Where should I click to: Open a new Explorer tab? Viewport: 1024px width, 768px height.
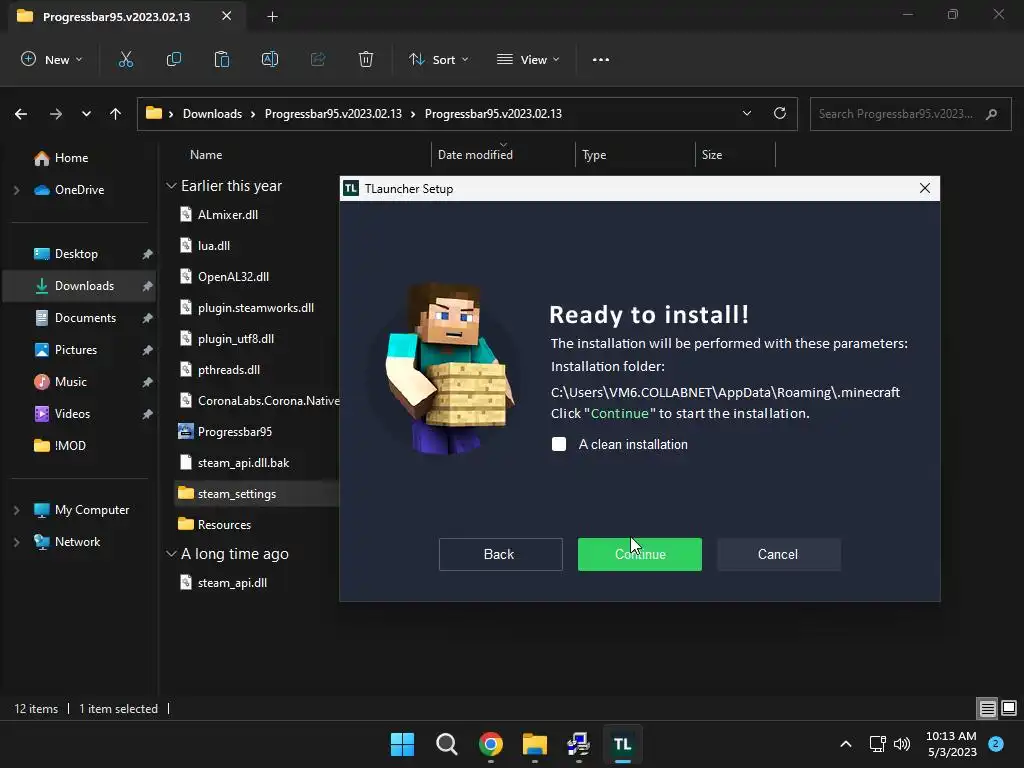pyautogui.click(x=272, y=16)
